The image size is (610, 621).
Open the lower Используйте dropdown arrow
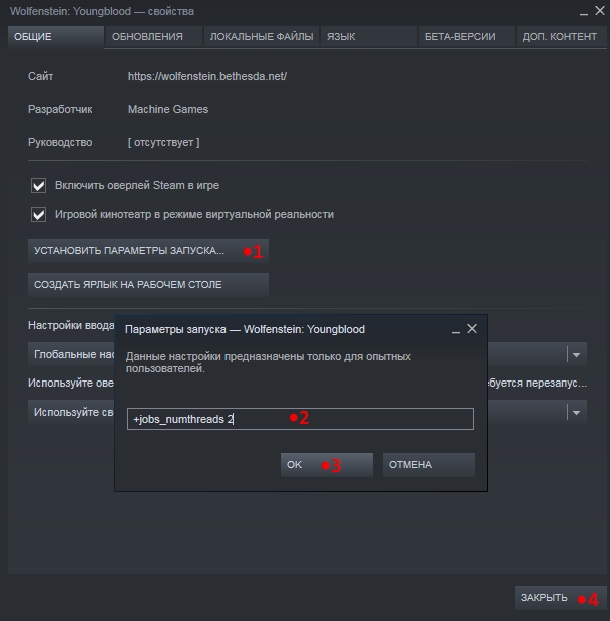[576, 412]
